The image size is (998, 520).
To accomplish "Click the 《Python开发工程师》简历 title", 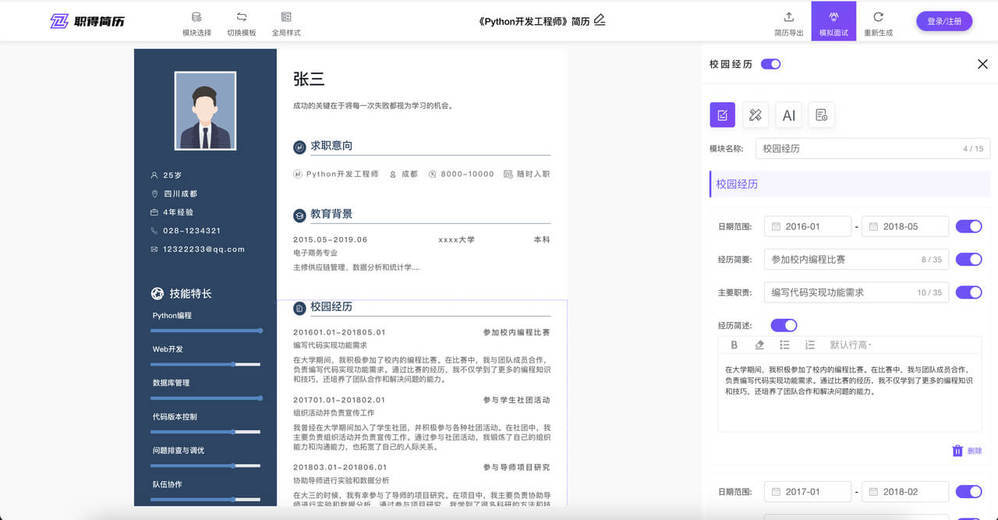I will click(x=534, y=21).
